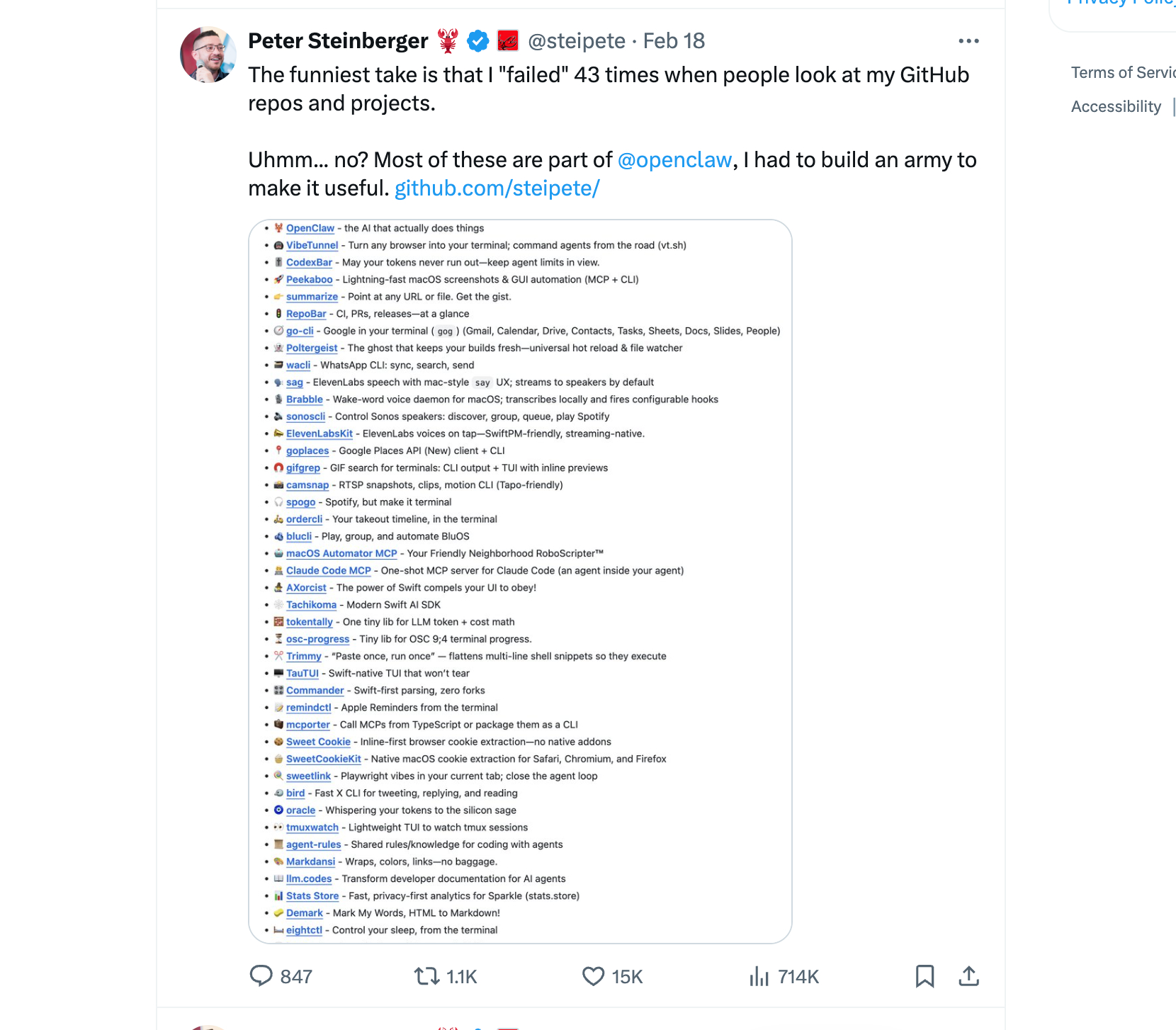Image resolution: width=1176 pixels, height=1030 pixels.
Task: Click the repost icon
Action: pos(426,976)
